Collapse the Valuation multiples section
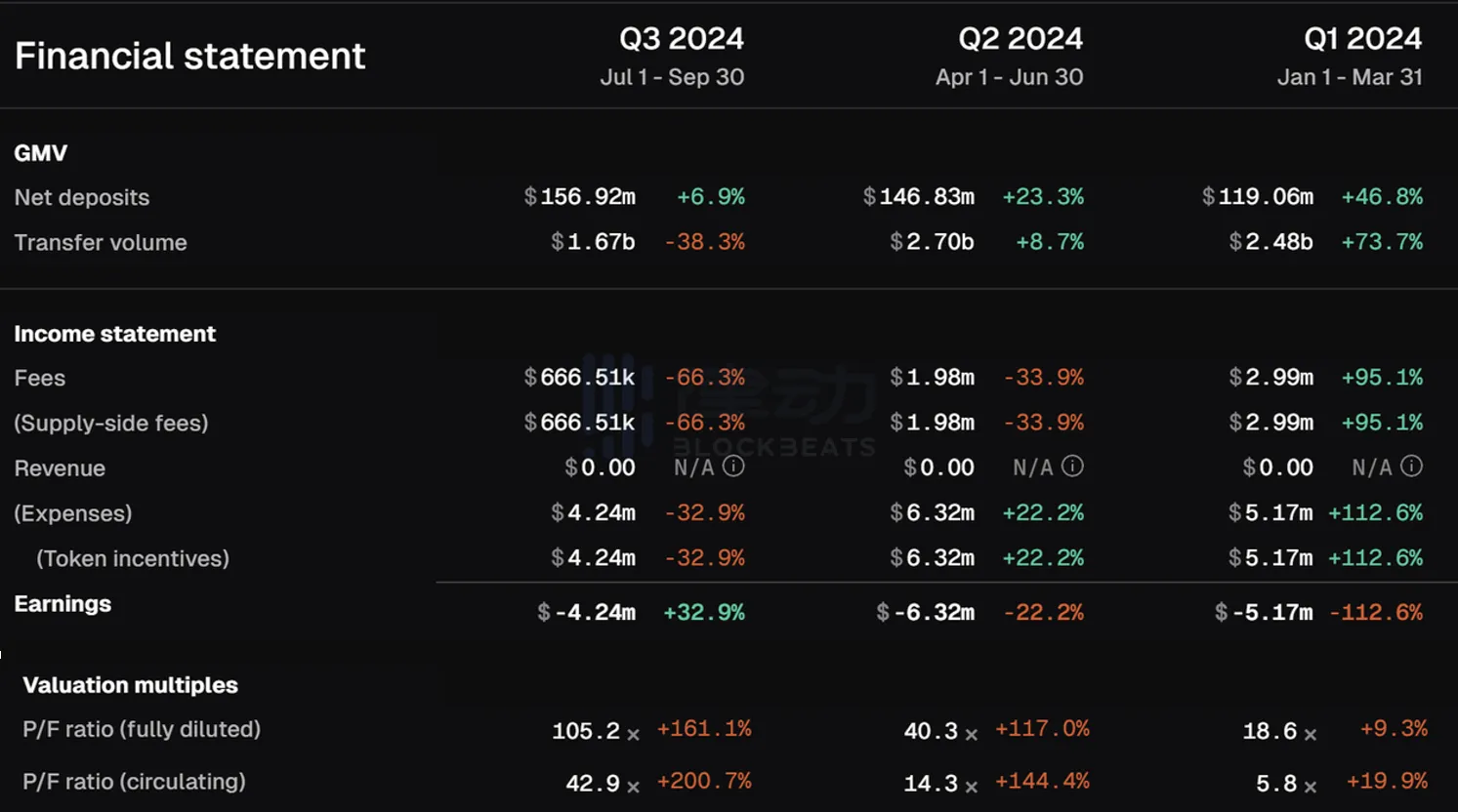Viewport: 1458px width, 812px height. point(130,685)
